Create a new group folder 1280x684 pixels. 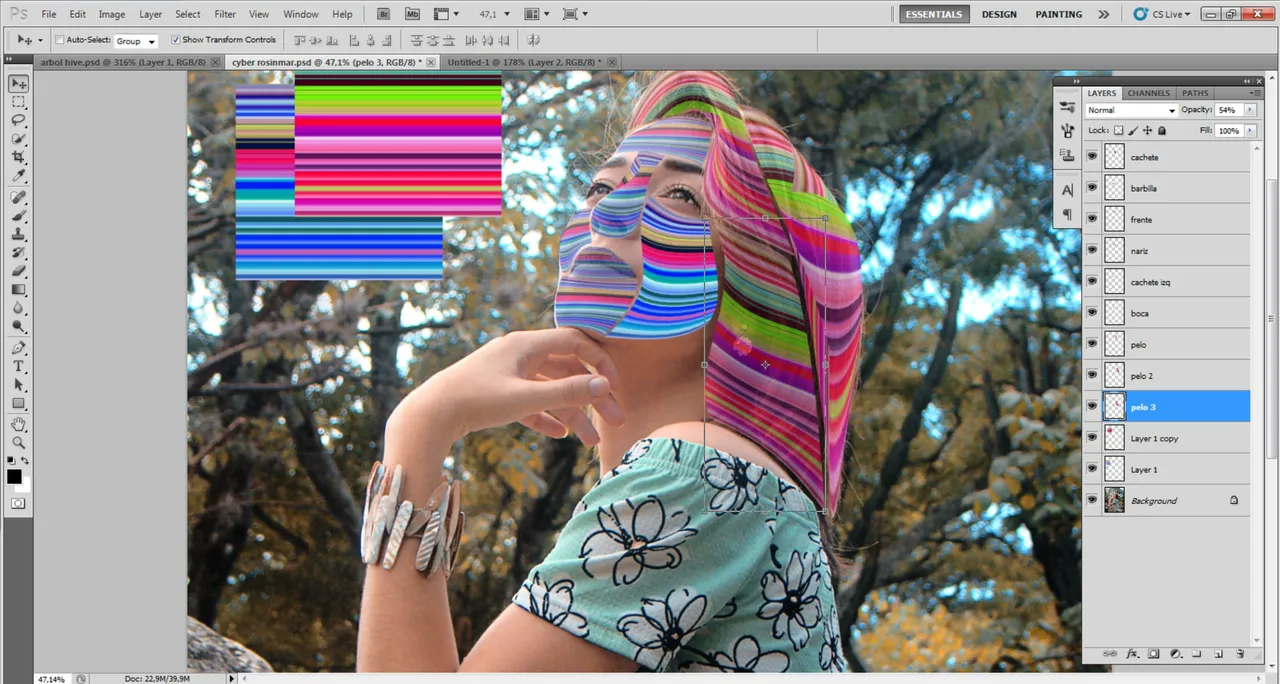(1197, 654)
